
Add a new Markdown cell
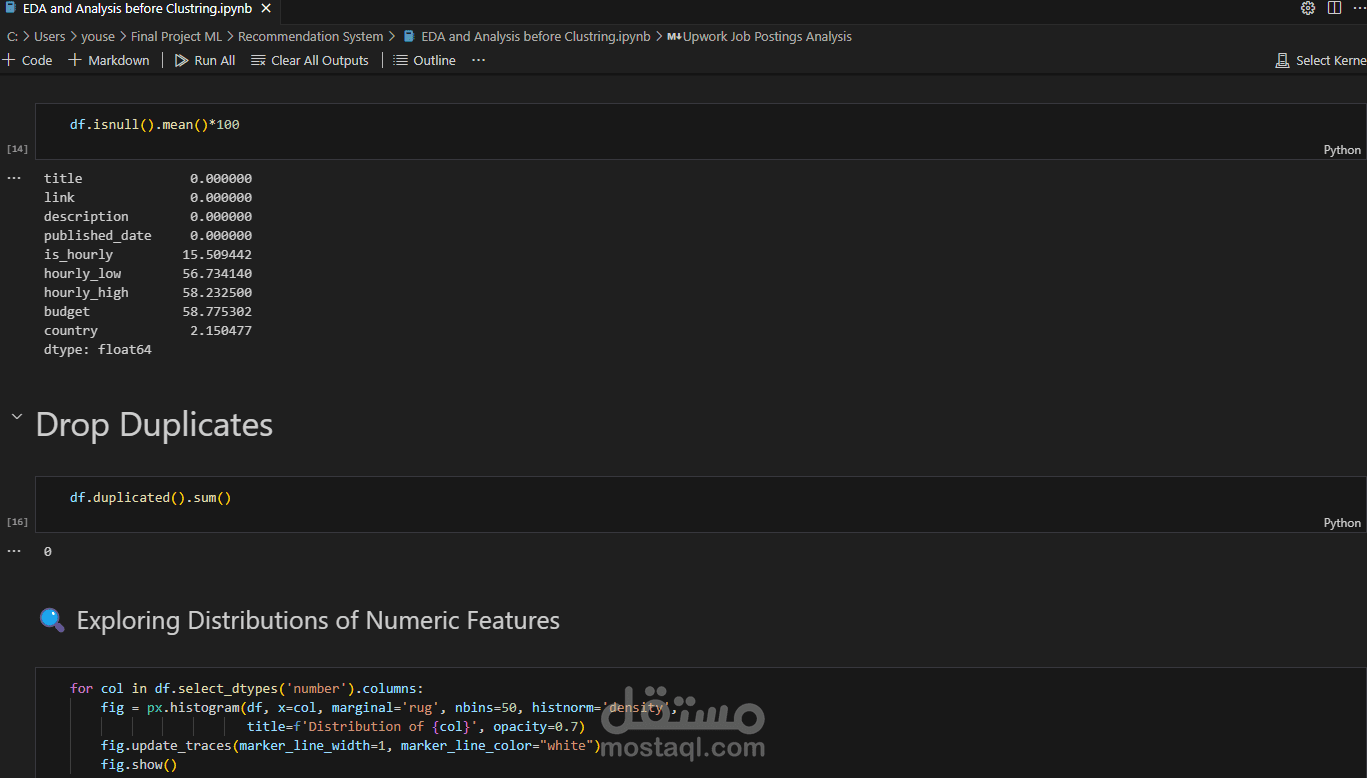click(109, 60)
